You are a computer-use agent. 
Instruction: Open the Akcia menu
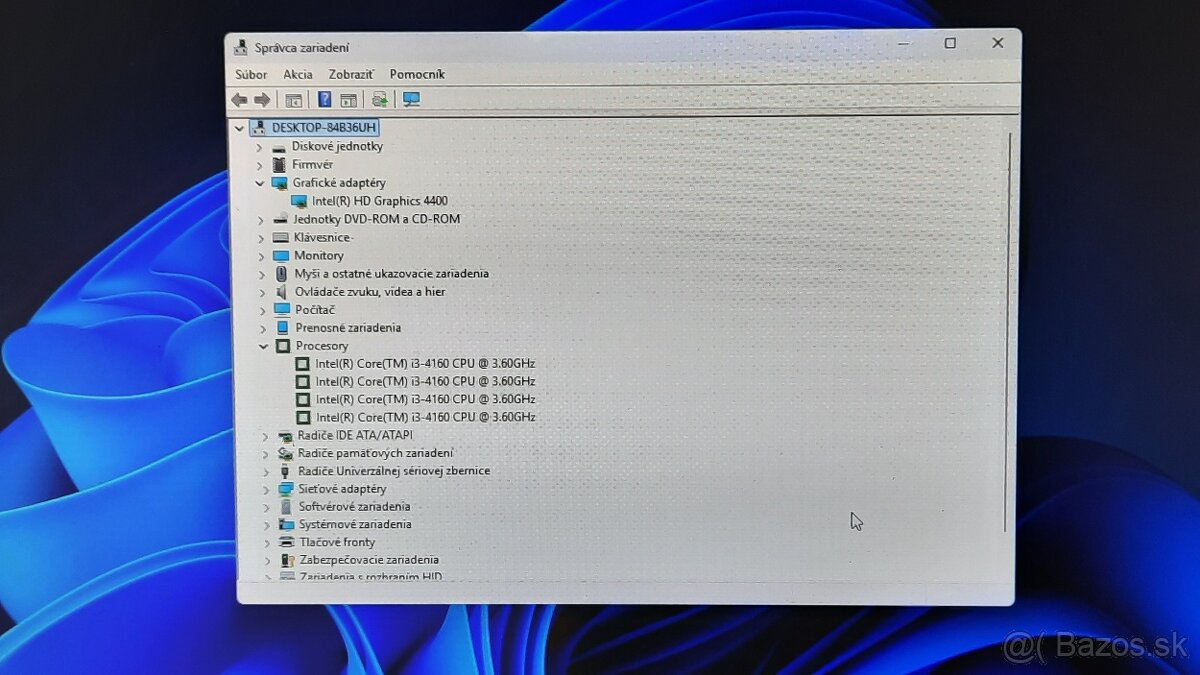pyautogui.click(x=297, y=74)
